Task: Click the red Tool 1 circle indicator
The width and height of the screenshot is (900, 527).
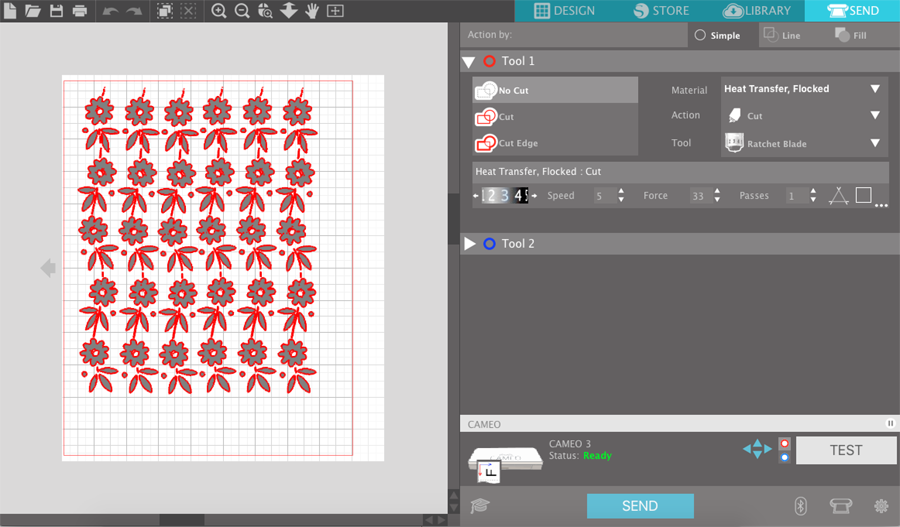Action: [489, 61]
